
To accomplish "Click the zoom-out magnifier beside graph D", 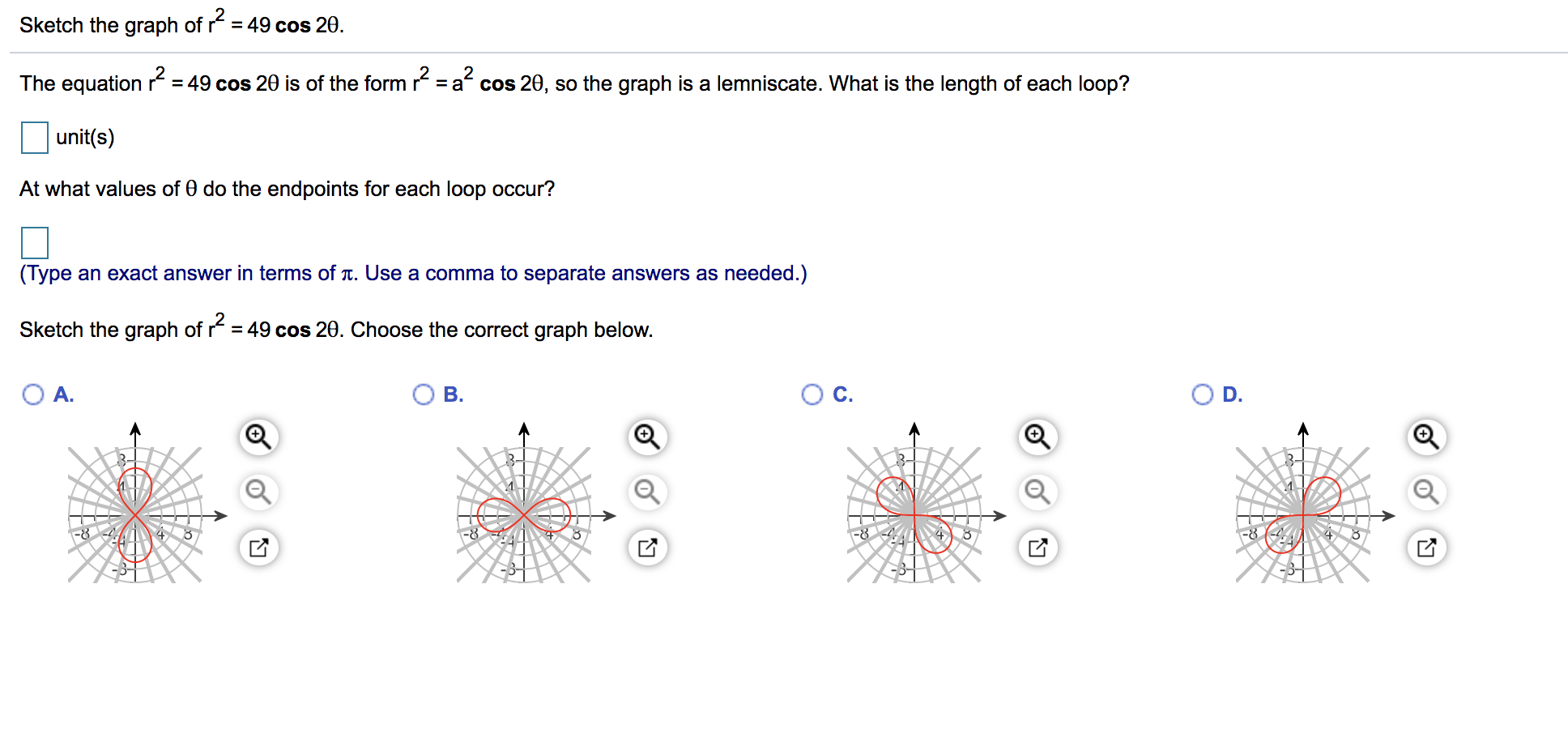I will [x=1426, y=492].
